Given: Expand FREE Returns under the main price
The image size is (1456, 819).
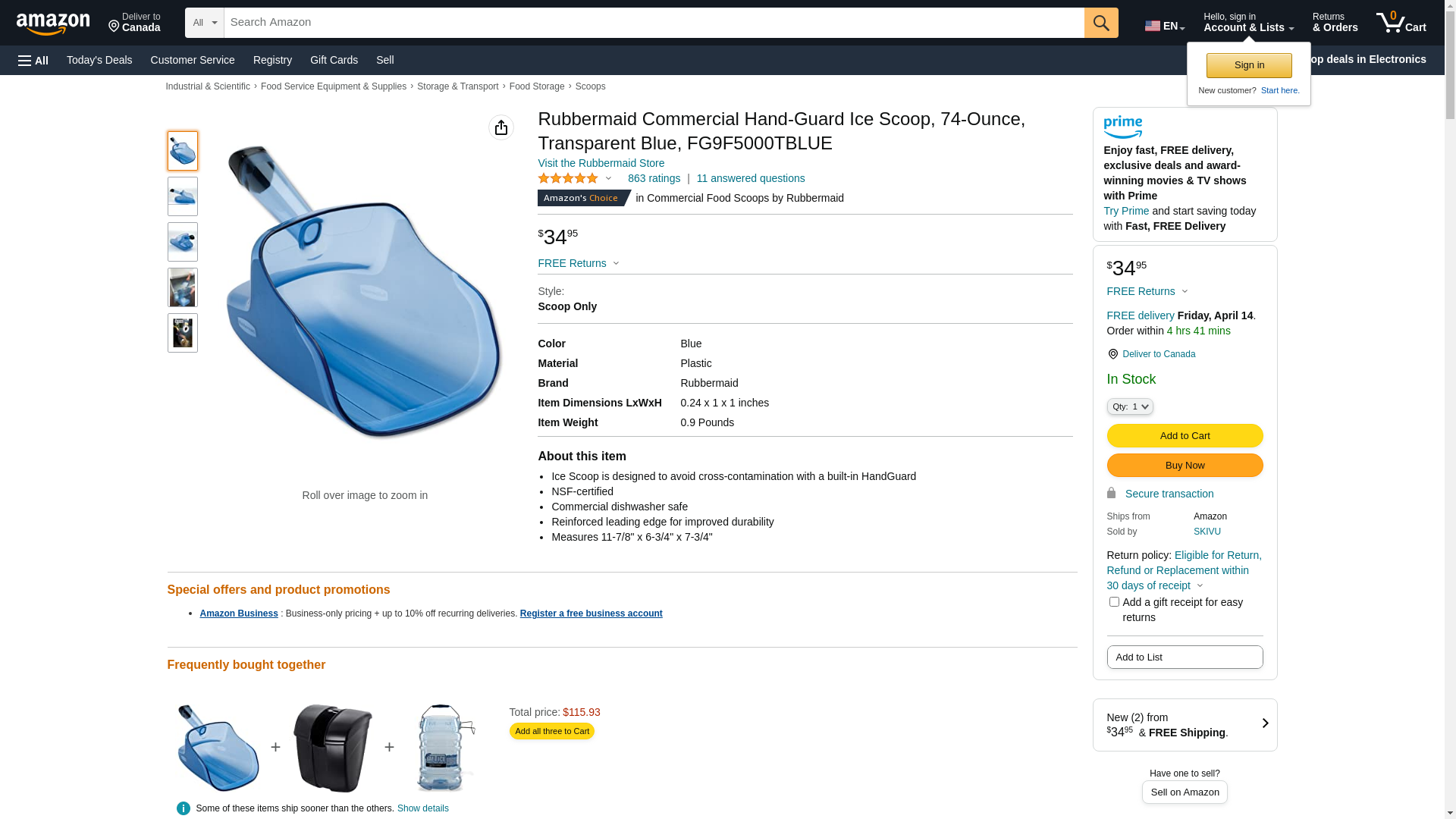Looking at the screenshot, I should pyautogui.click(x=579, y=263).
